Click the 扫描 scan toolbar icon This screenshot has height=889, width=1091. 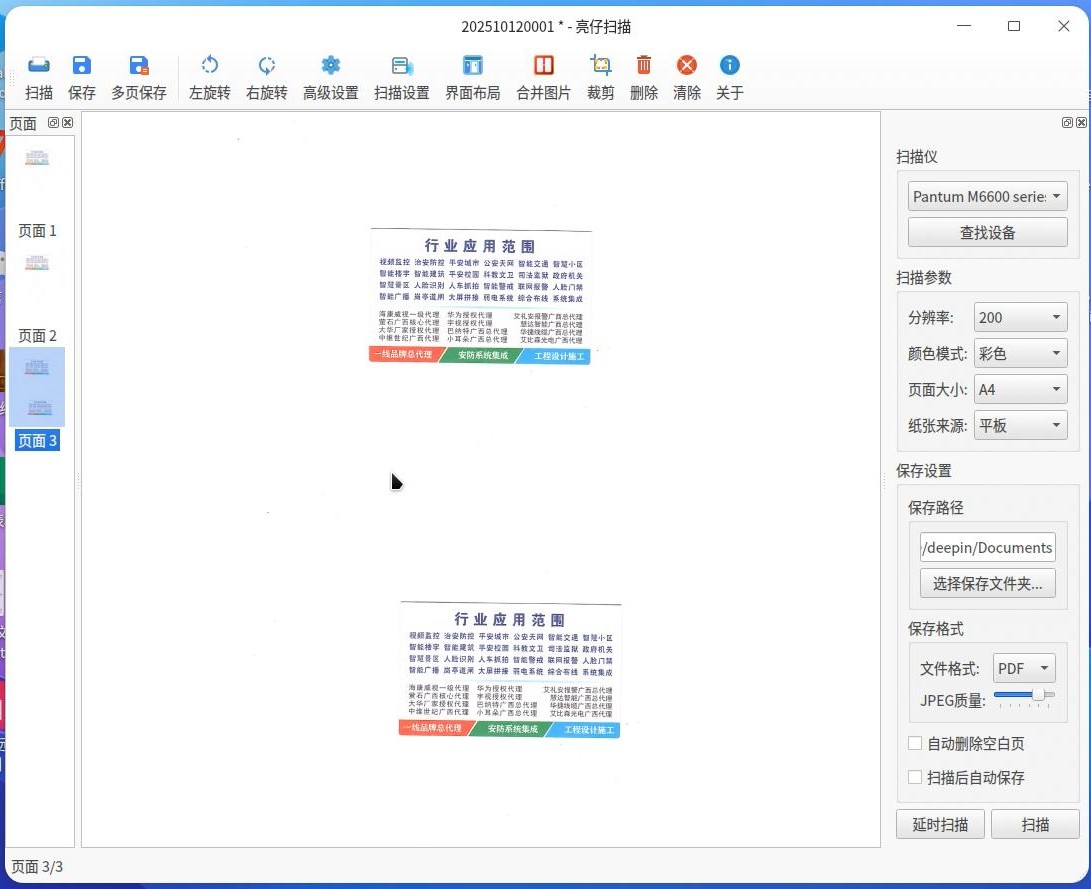(38, 77)
